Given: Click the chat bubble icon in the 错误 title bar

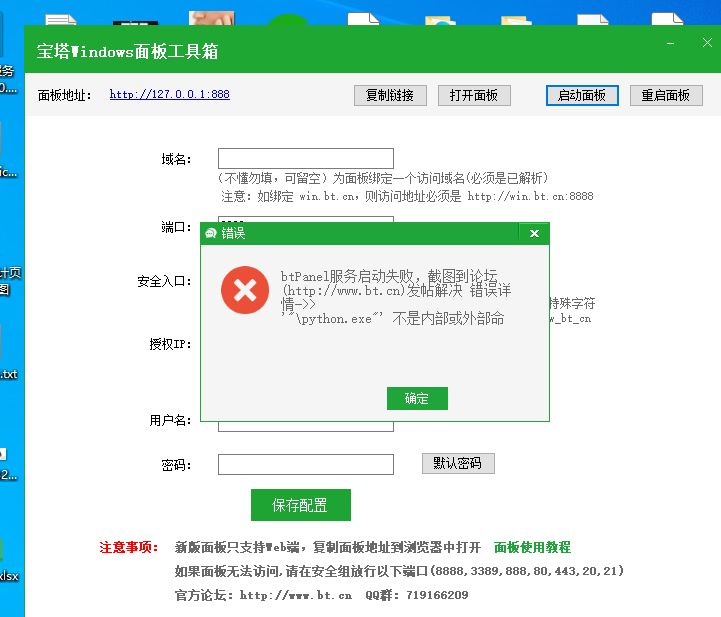Looking at the screenshot, I should click(211, 234).
